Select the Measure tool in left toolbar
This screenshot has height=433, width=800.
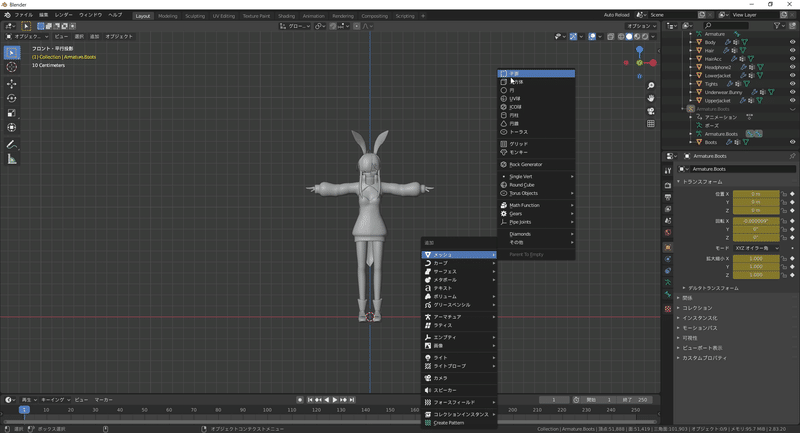tap(12, 159)
